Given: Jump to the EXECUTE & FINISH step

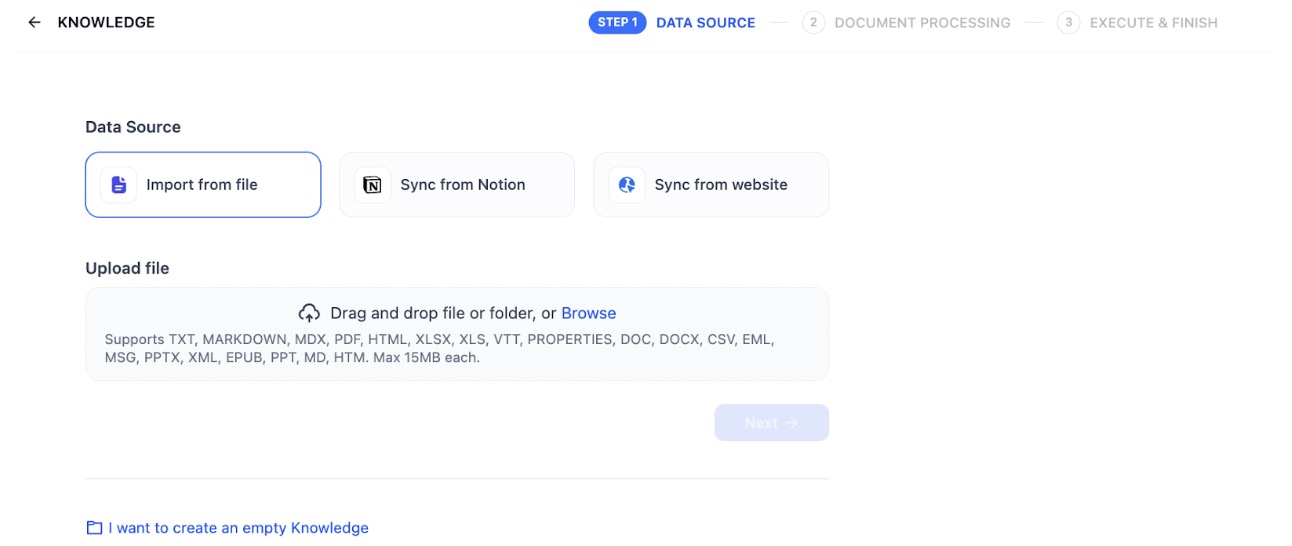Looking at the screenshot, I should pyautogui.click(x=1153, y=22).
